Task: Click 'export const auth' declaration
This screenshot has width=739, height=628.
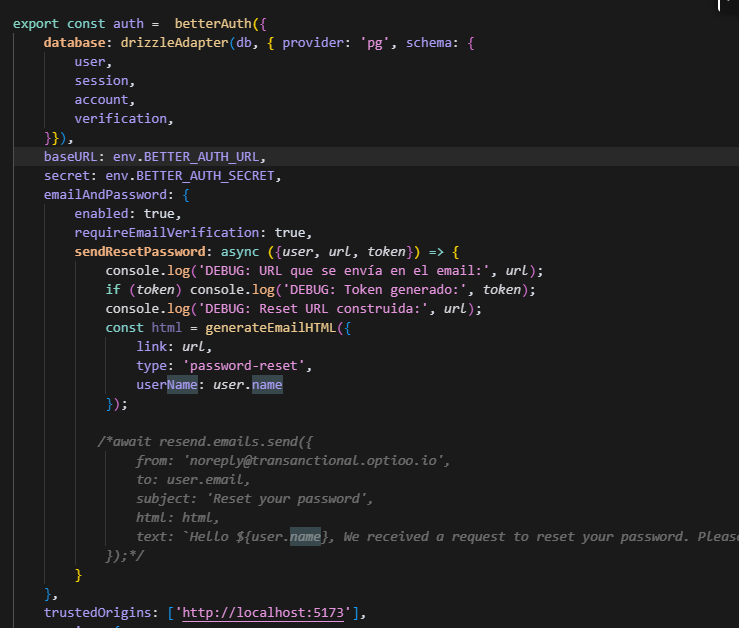Action: tap(78, 24)
